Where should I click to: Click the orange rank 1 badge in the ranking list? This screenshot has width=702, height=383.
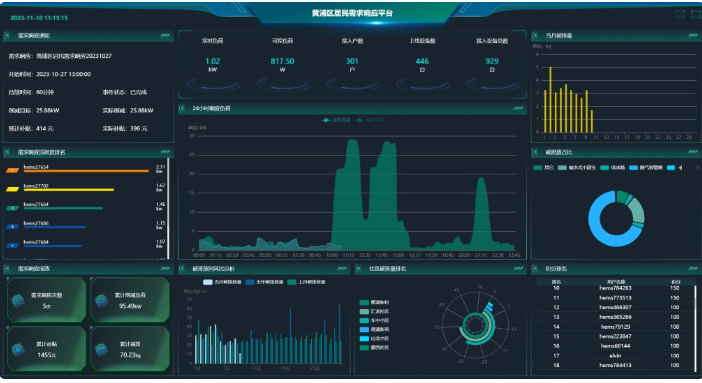click(x=13, y=170)
